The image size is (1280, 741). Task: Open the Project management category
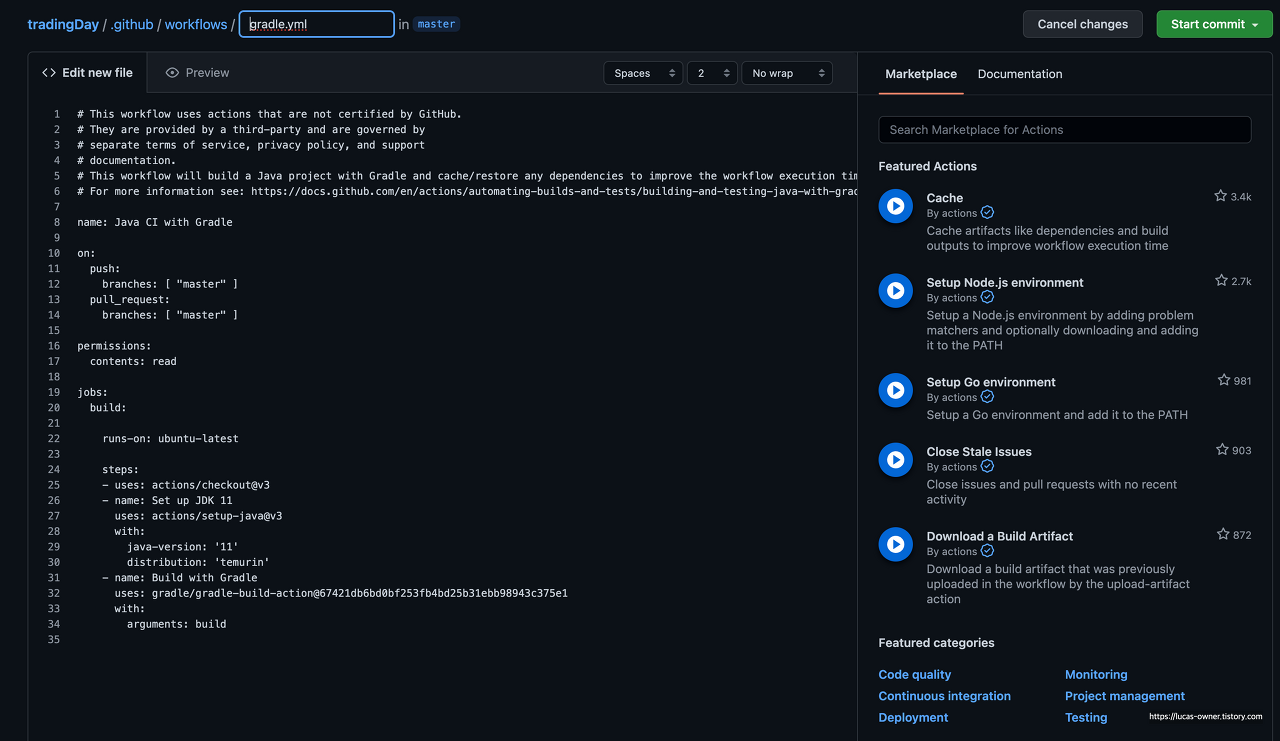(x=1125, y=696)
